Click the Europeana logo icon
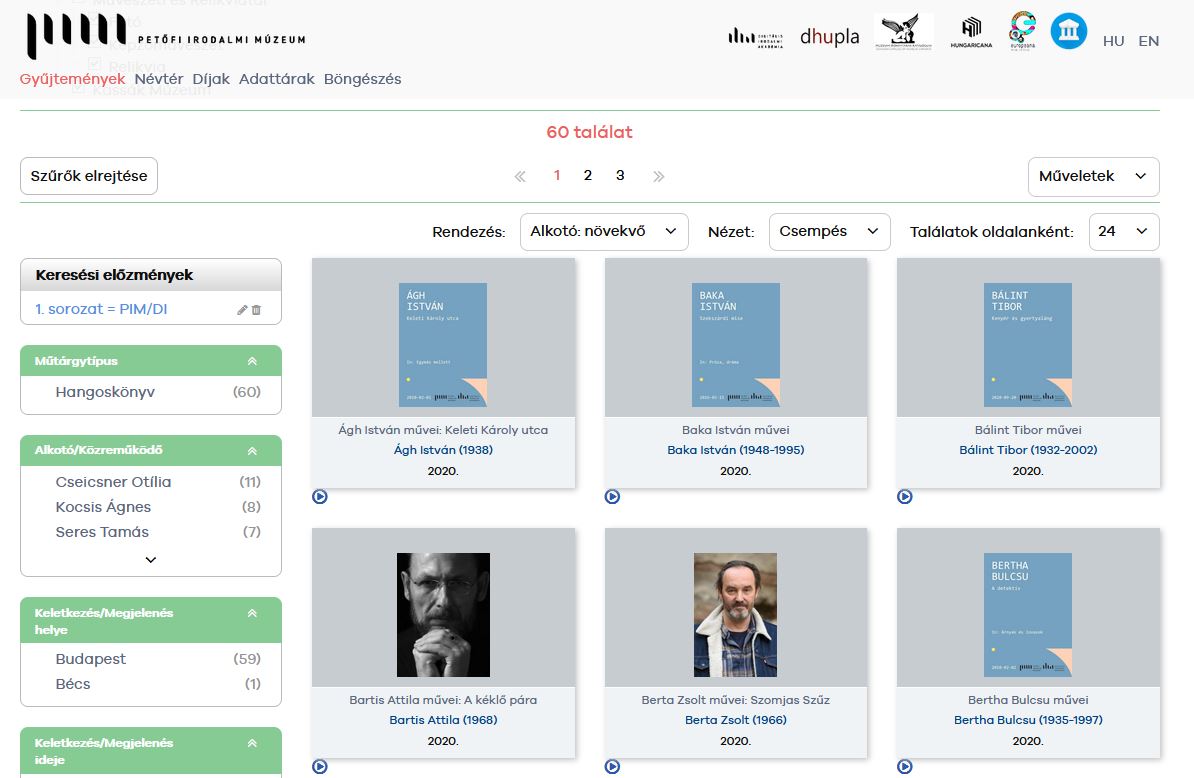 1022,35
